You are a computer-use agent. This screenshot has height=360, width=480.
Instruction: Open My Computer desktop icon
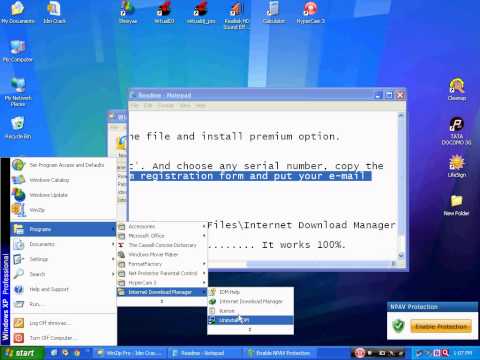click(x=18, y=52)
